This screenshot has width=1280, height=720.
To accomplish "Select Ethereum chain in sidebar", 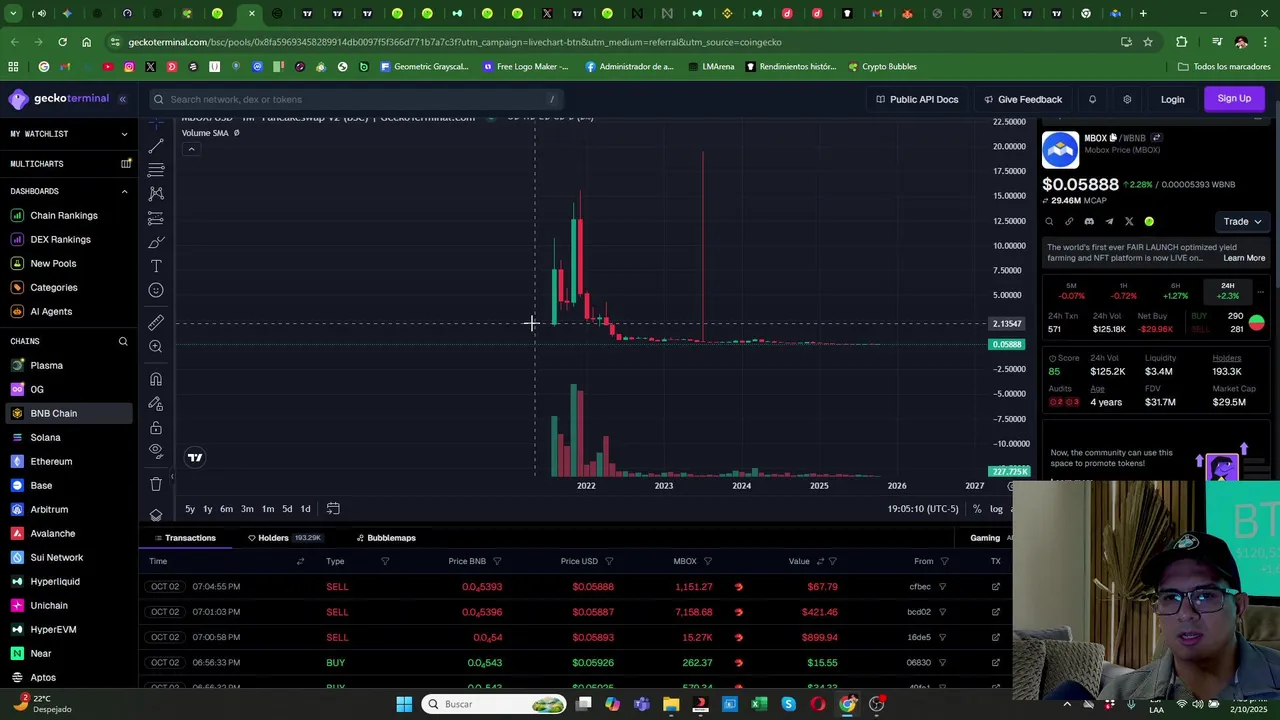I will [51, 461].
